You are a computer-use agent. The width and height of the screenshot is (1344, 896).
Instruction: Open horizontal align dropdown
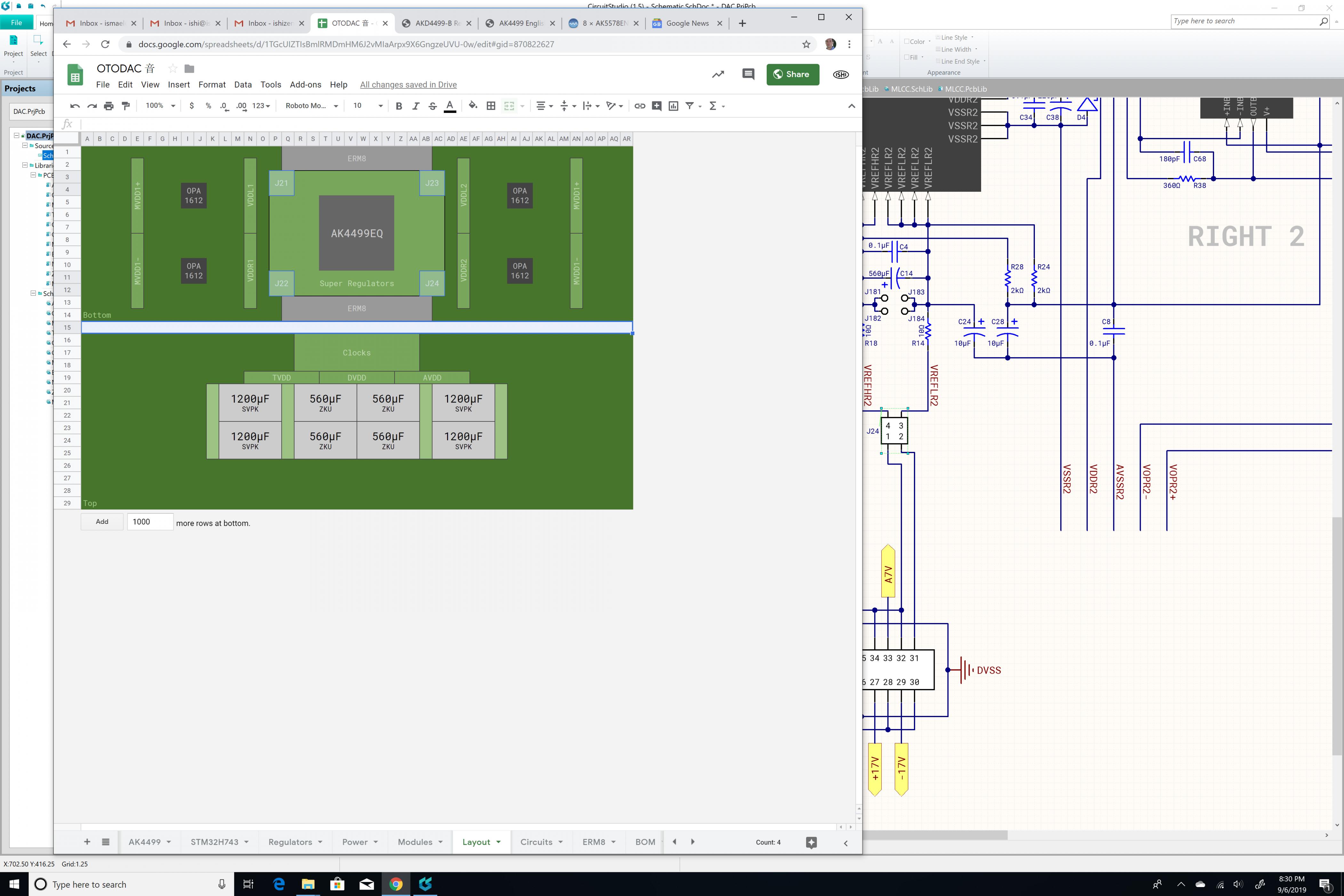click(544, 106)
